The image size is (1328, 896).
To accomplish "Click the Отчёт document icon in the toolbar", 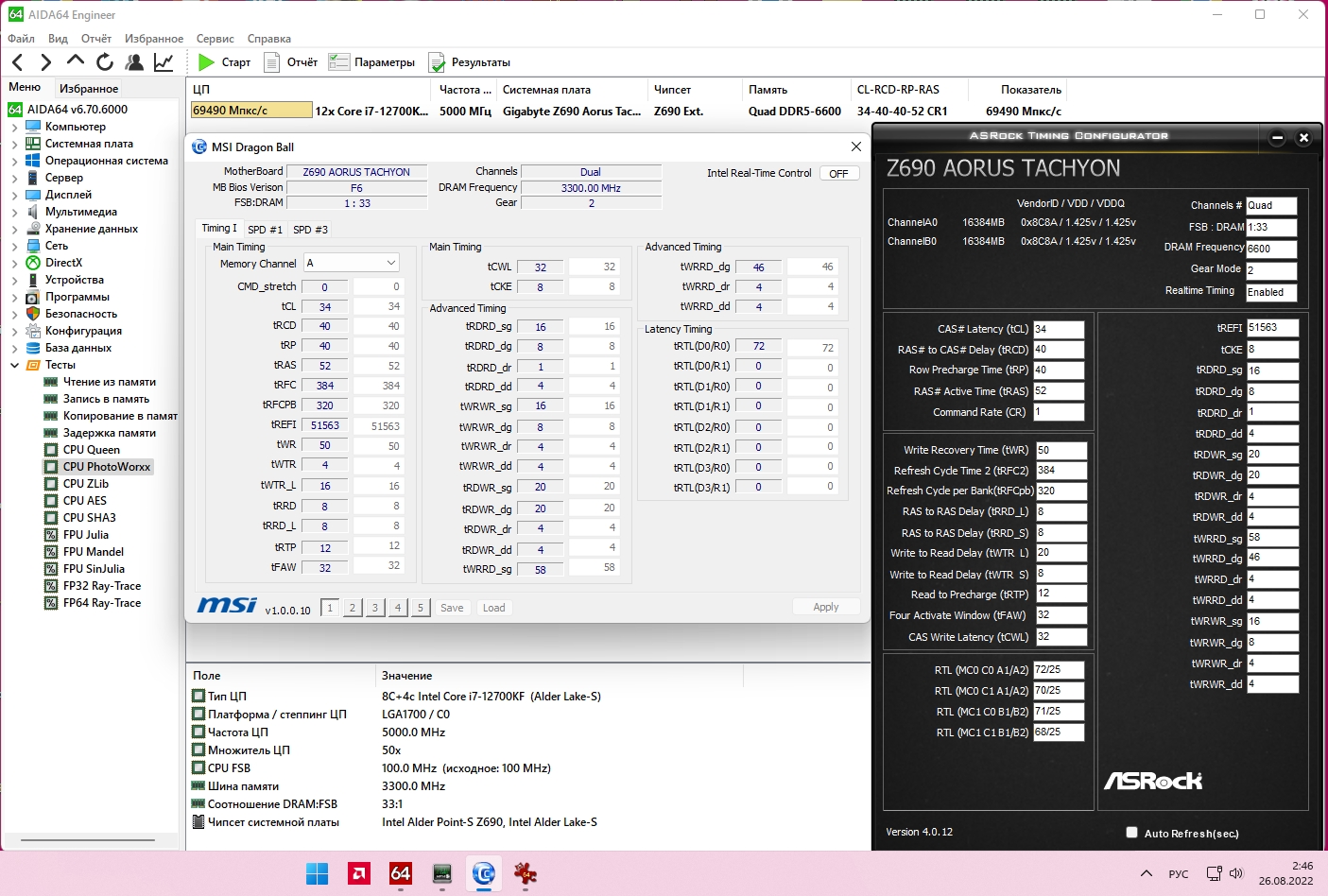I will [272, 62].
